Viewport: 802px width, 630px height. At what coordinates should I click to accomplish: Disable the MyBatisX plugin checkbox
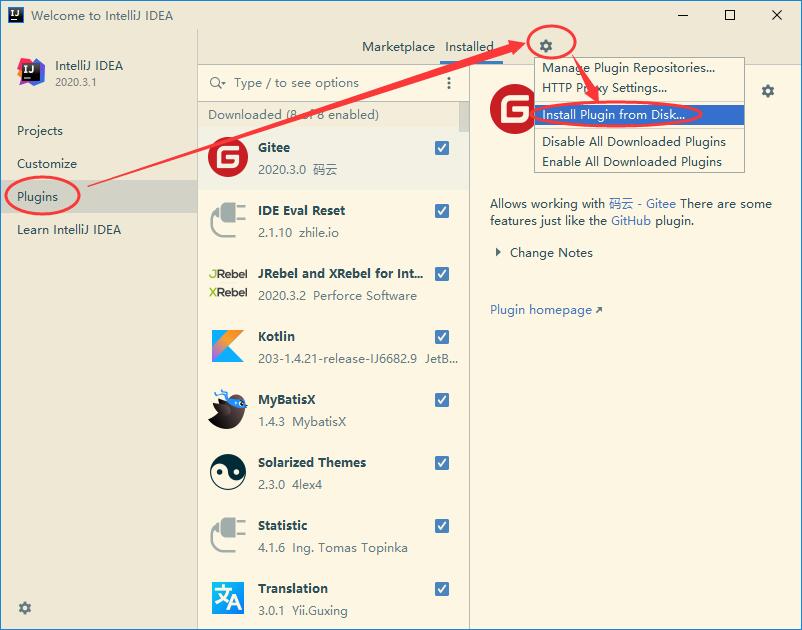point(442,399)
